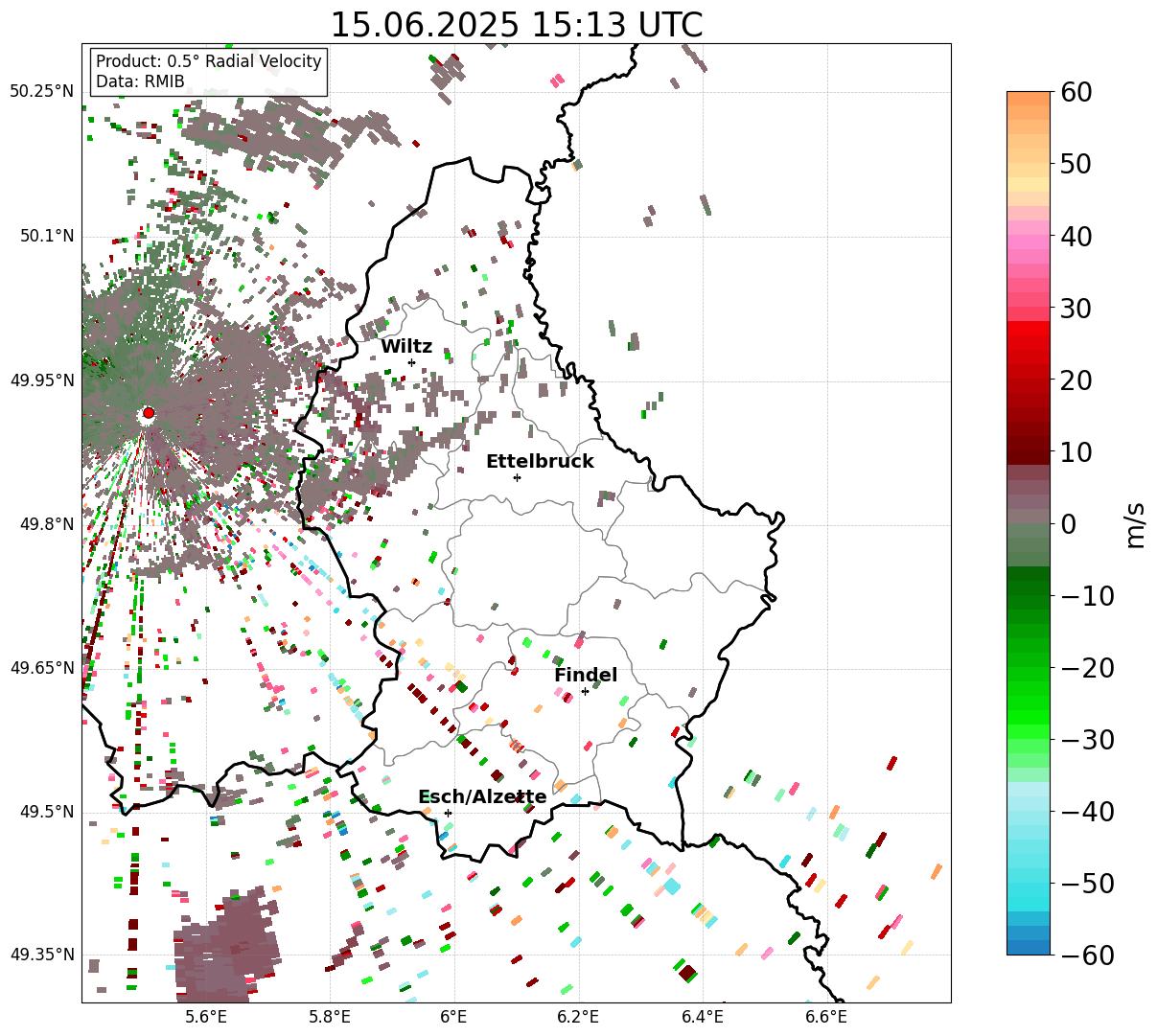1157x1036 pixels.
Task: Click the Ettelbruck city label
Action: [x=540, y=462]
